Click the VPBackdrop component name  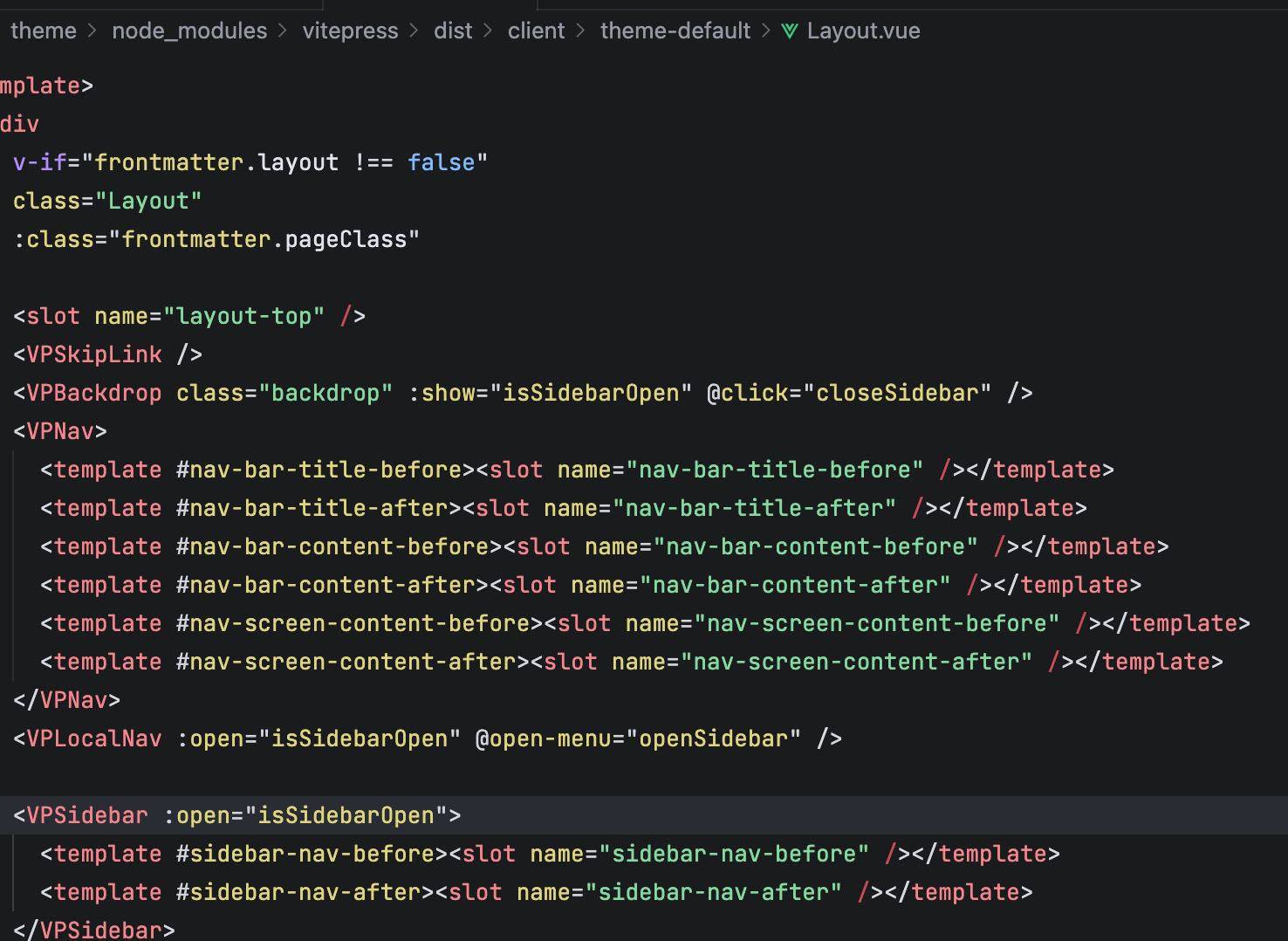point(94,393)
